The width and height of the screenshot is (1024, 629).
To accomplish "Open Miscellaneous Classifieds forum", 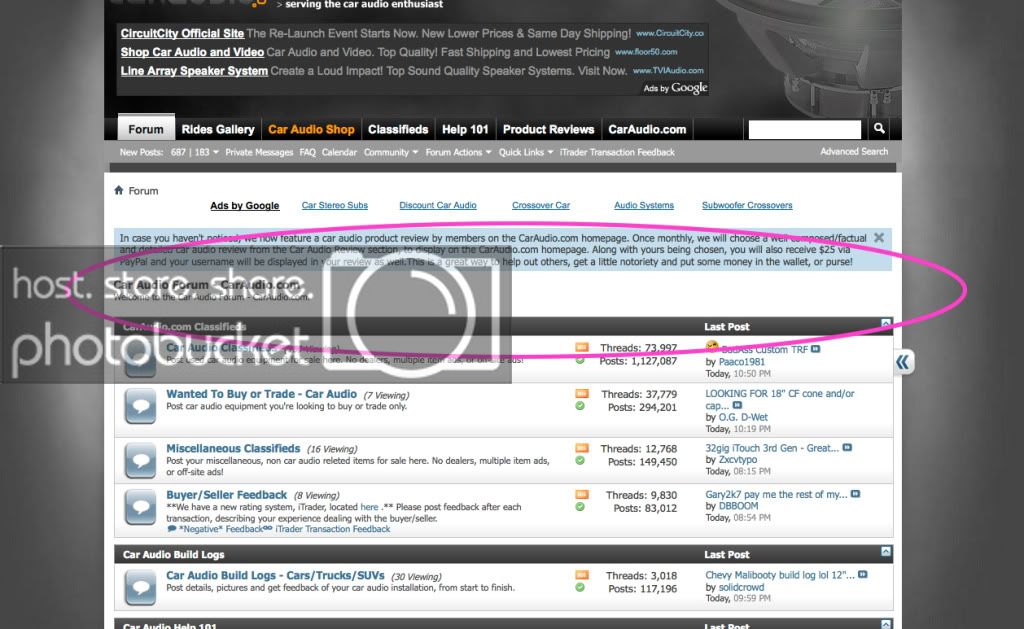I will (233, 448).
